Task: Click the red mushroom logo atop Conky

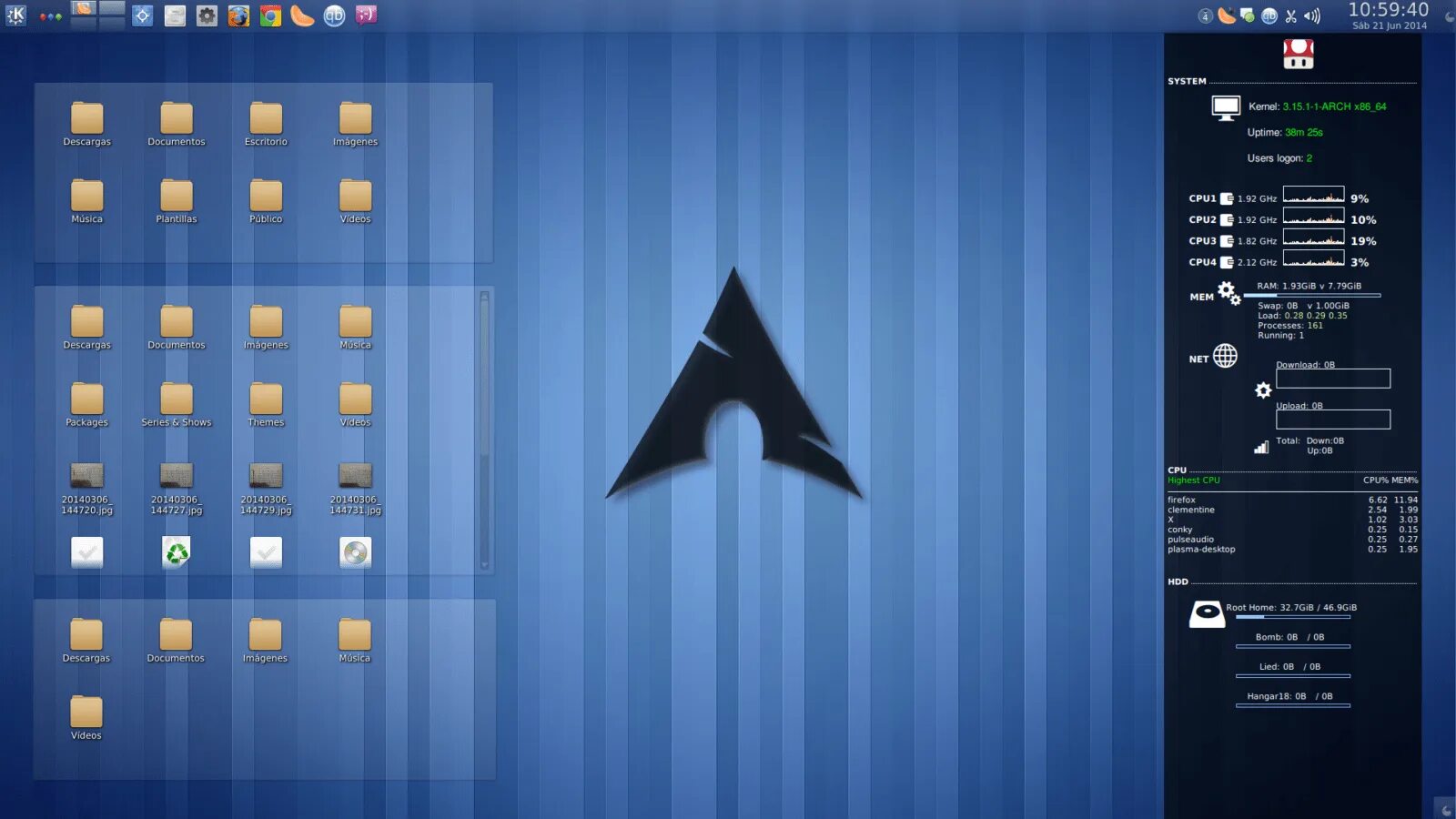Action: 1299,54
